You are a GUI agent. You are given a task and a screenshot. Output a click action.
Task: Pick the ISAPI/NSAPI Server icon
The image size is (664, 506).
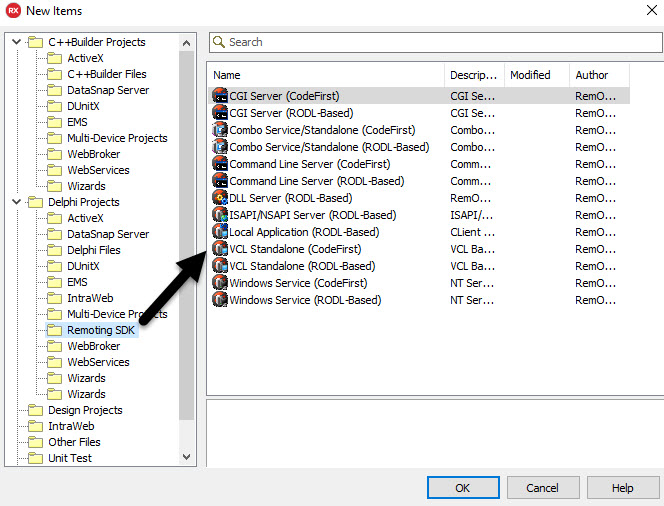pos(220,215)
